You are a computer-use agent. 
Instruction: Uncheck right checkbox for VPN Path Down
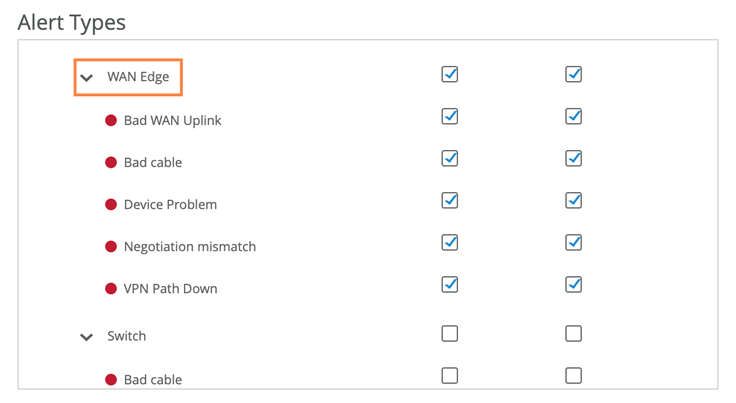(573, 284)
